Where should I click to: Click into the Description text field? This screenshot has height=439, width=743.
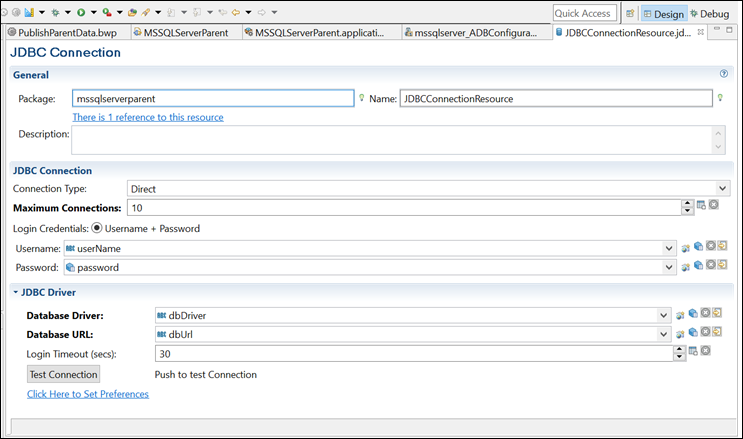click(x=390, y=139)
